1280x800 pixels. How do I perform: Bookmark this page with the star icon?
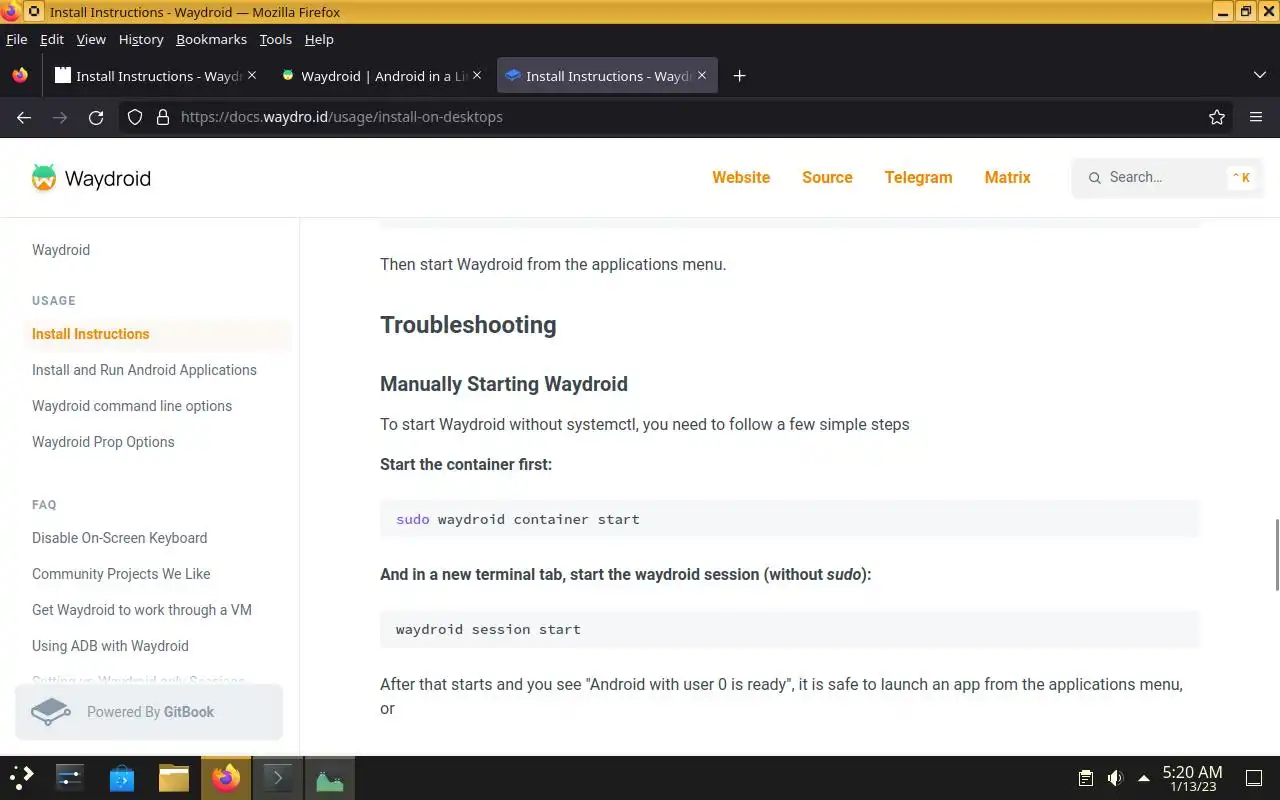click(x=1217, y=117)
